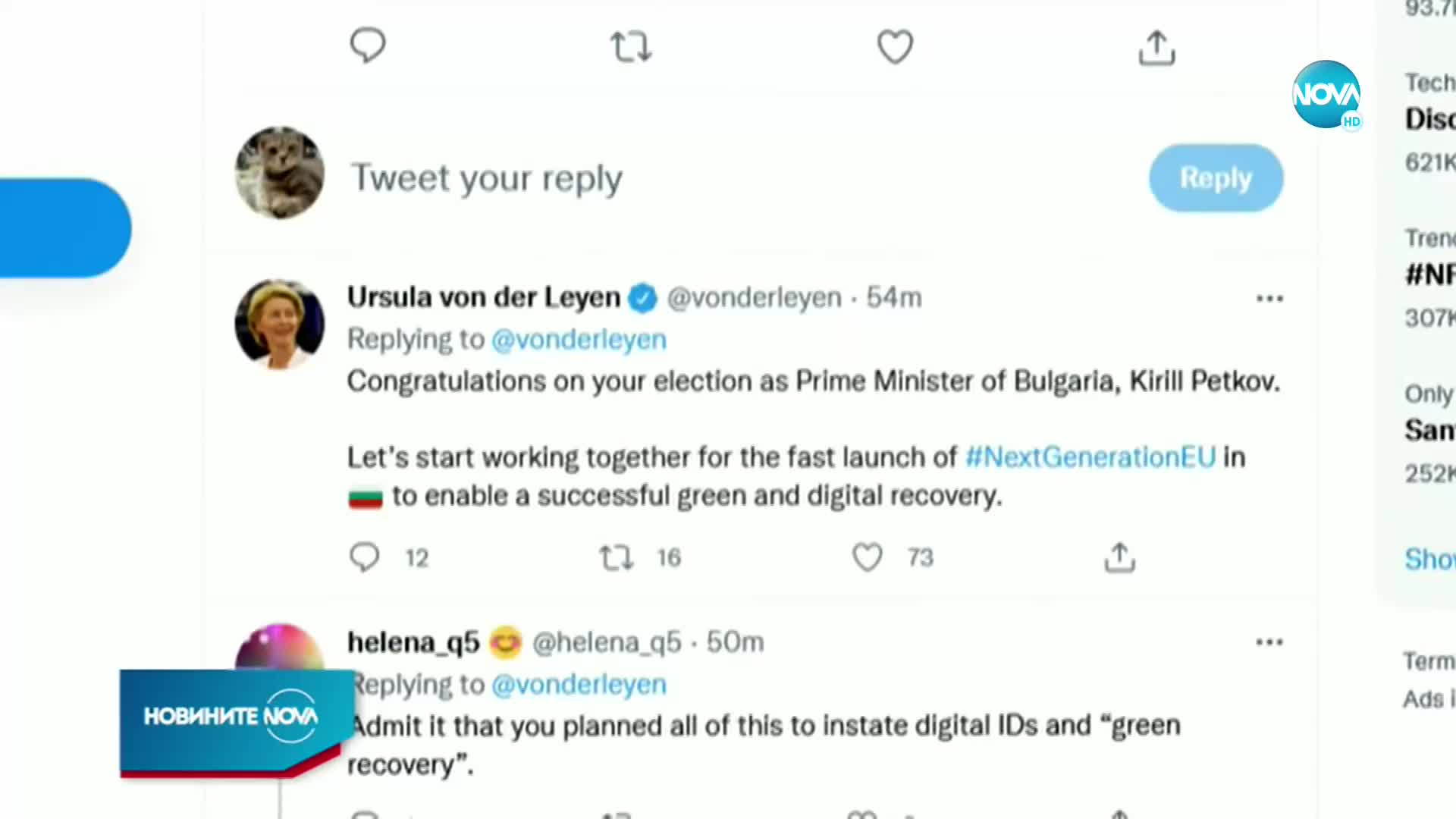Share Ursula von der Leyen's tweet
The width and height of the screenshot is (1456, 819).
1119,557
